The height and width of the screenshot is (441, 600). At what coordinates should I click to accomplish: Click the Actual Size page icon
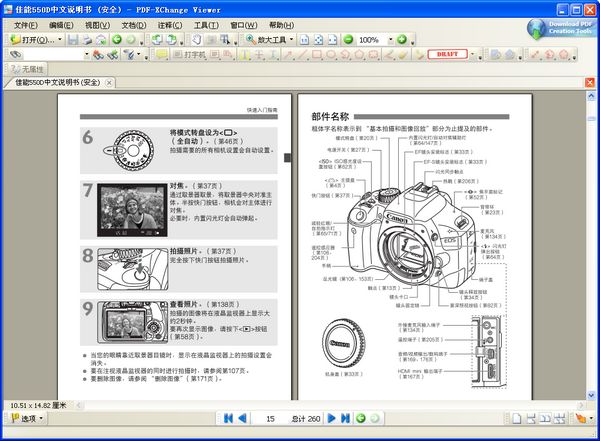click(304, 39)
